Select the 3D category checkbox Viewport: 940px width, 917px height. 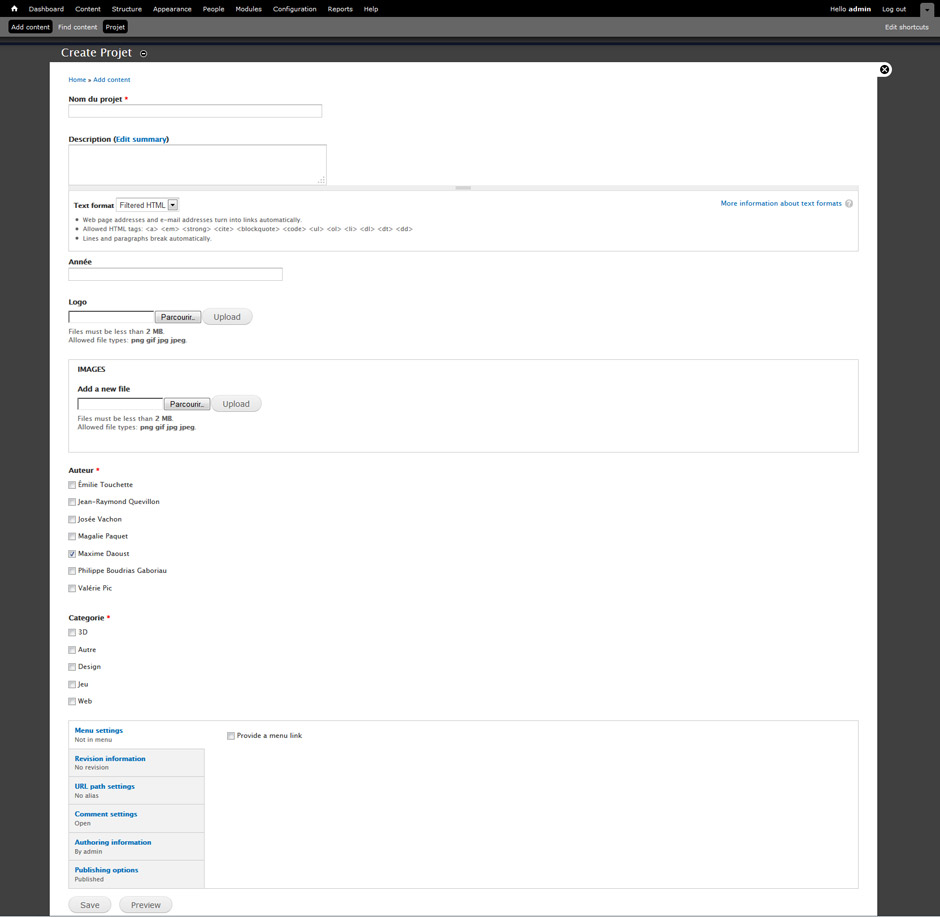pos(72,632)
